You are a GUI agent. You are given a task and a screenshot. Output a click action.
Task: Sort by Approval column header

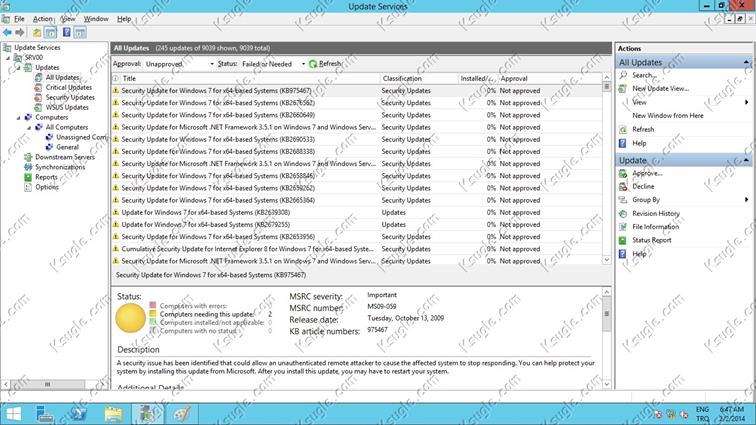click(x=550, y=78)
